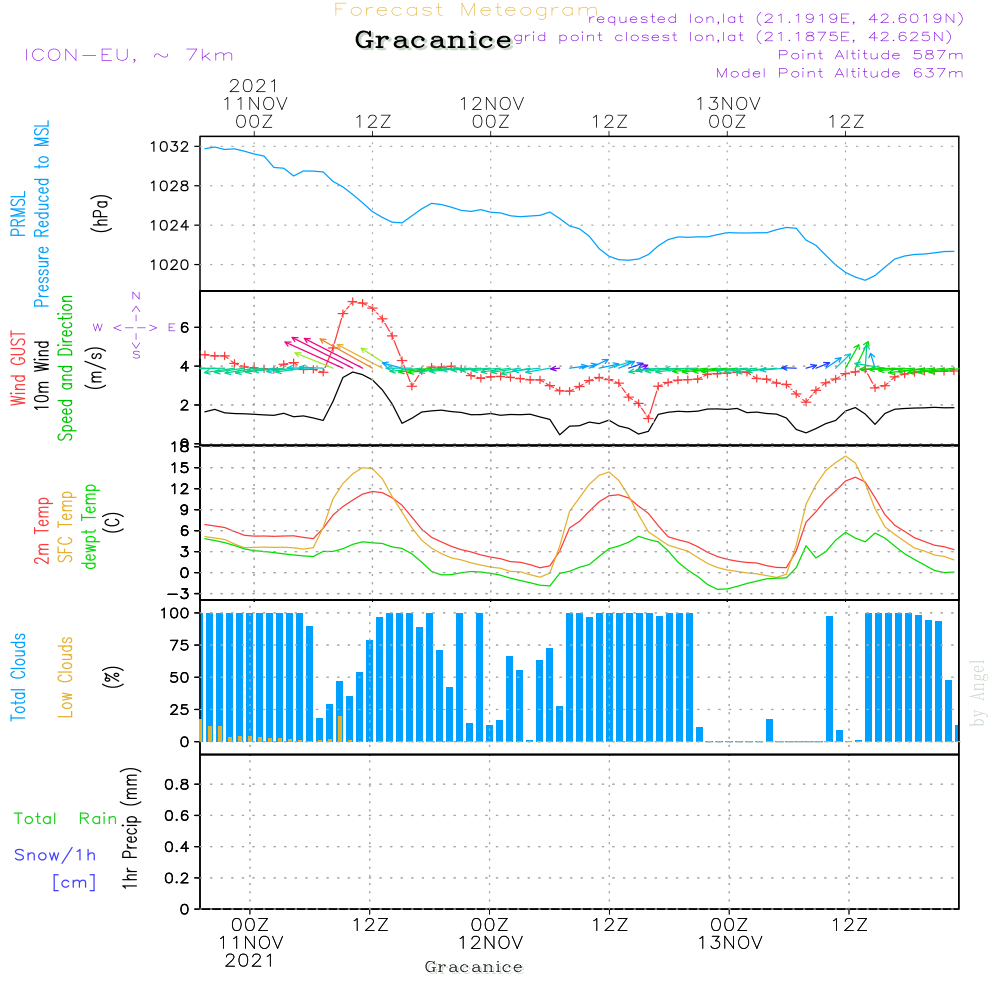Click the 1020 pressure axis value
Screen dimensions: 1000x1000
169,265
